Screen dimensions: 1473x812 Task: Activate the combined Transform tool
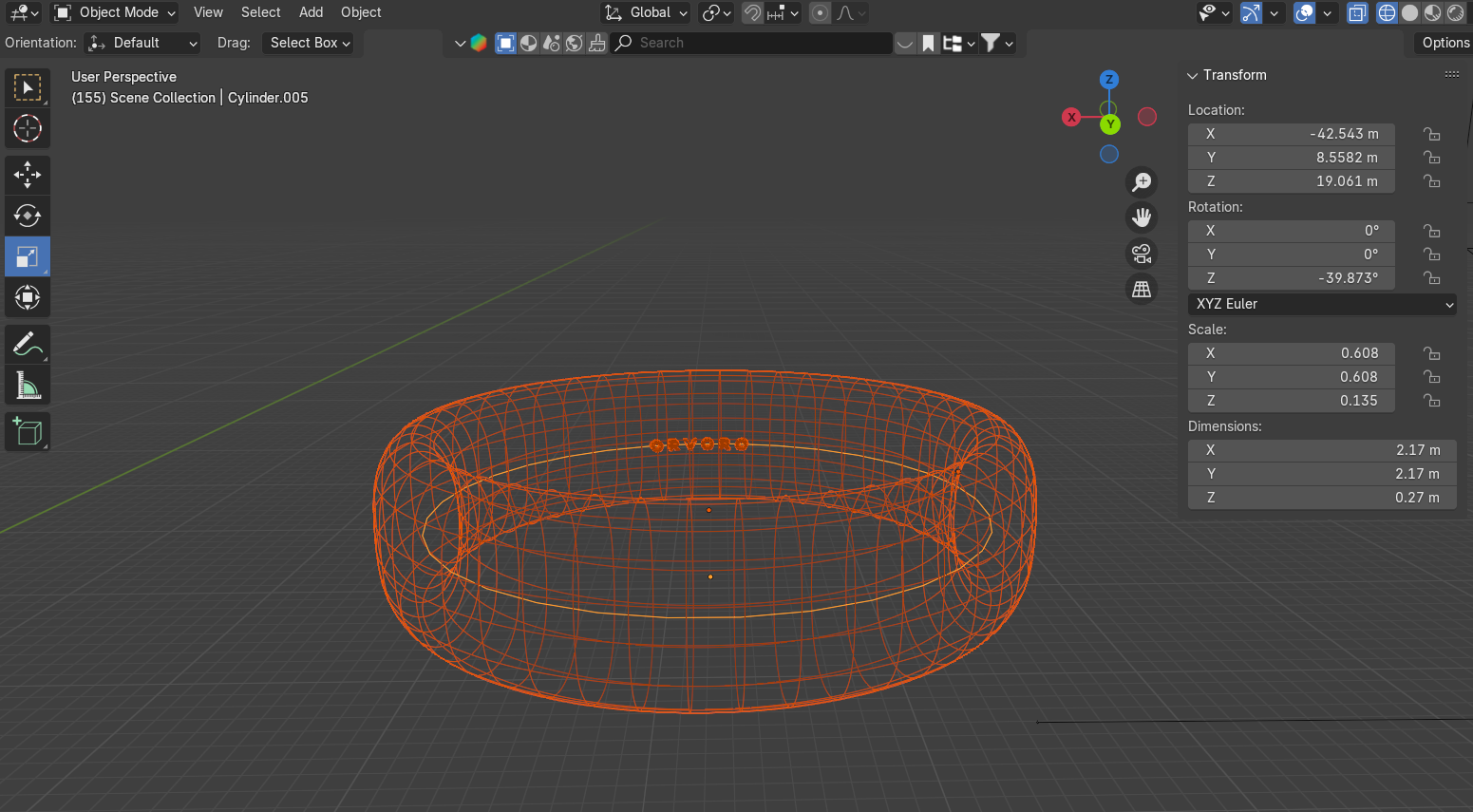(x=28, y=297)
